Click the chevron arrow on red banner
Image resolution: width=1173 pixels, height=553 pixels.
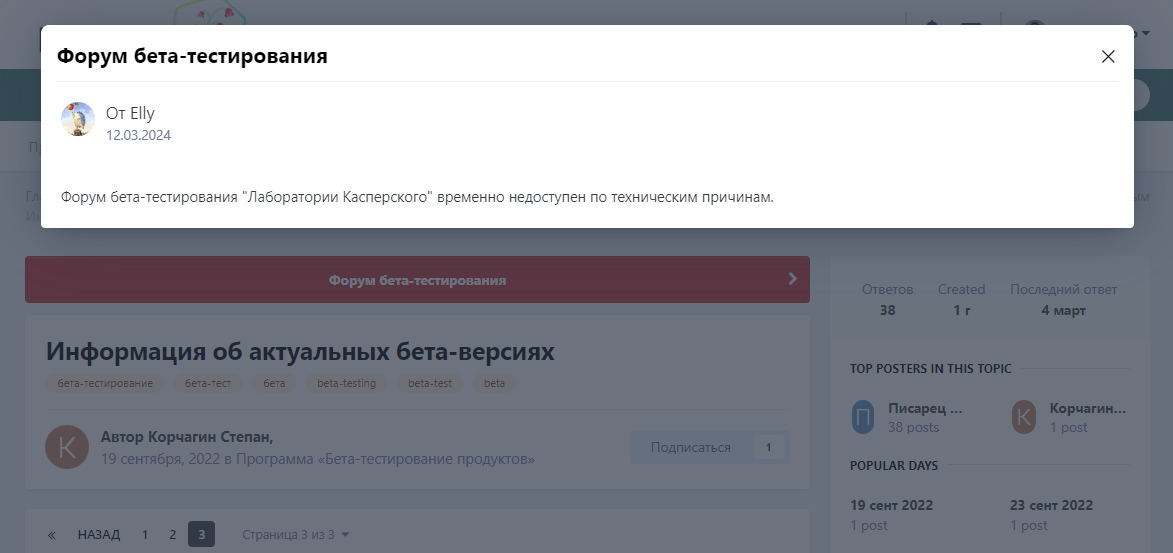coord(793,278)
